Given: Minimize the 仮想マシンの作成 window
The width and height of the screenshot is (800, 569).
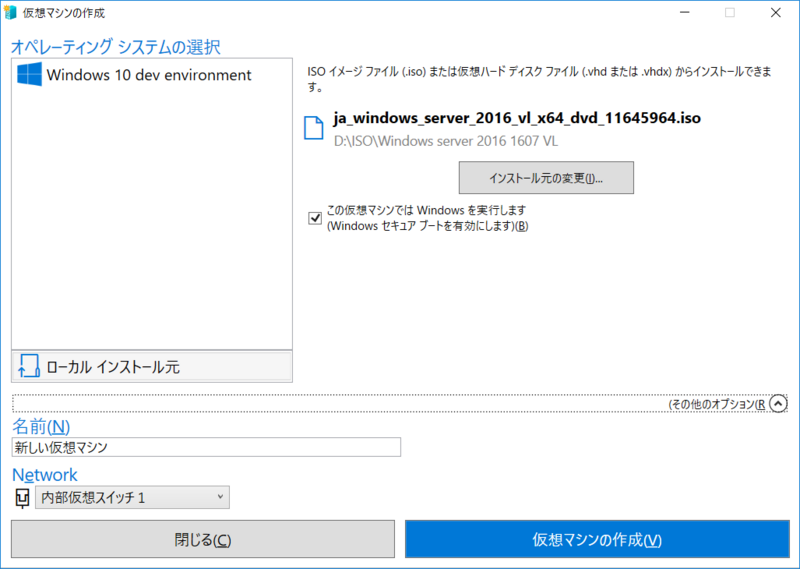Looking at the screenshot, I should pyautogui.click(x=685, y=13).
